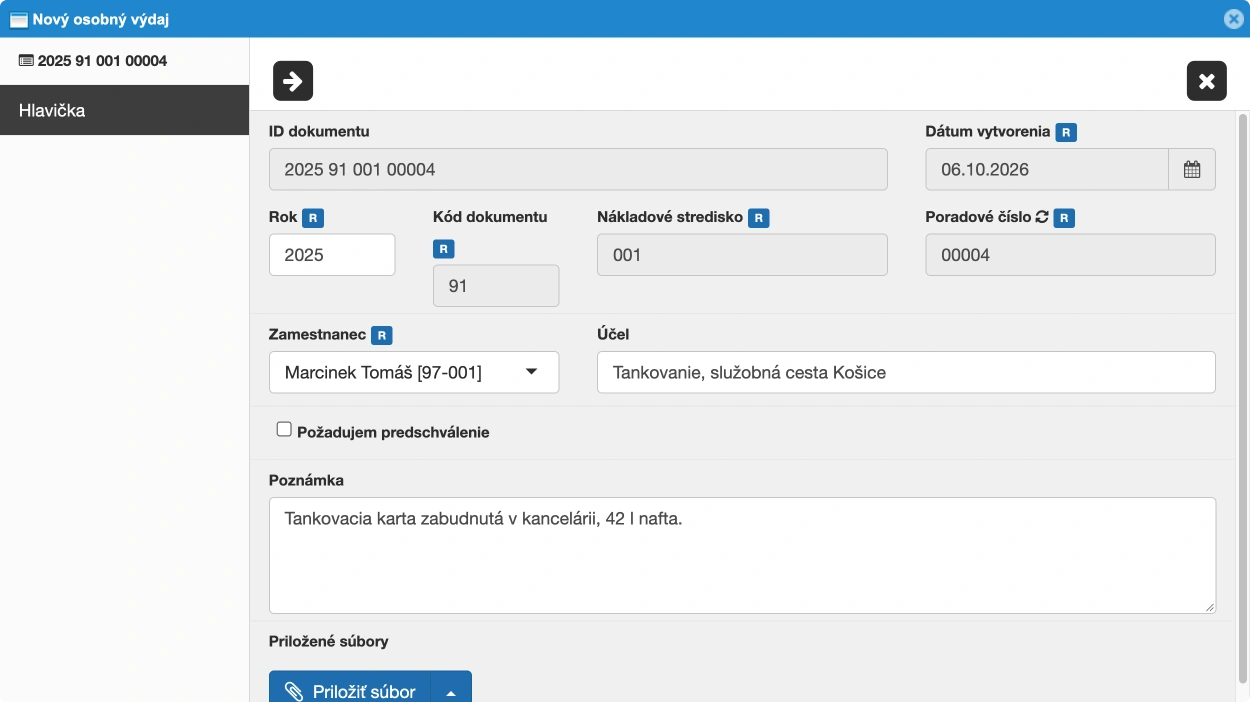Click the Dátum vytvorenia date field

pos(1047,170)
